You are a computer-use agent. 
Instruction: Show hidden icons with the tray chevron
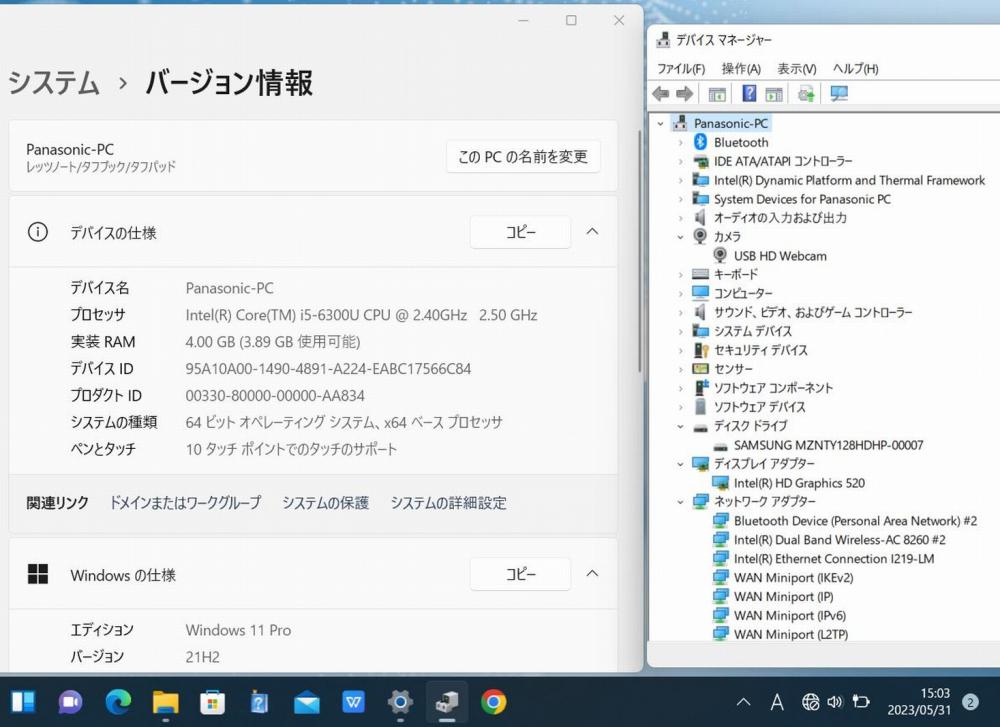click(743, 702)
